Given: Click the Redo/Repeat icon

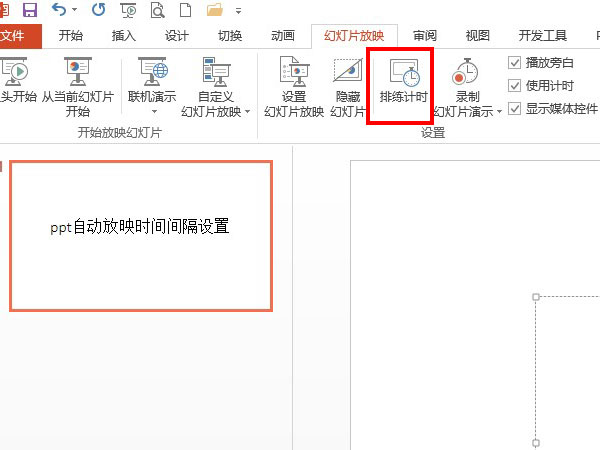Looking at the screenshot, I should pos(97,11).
